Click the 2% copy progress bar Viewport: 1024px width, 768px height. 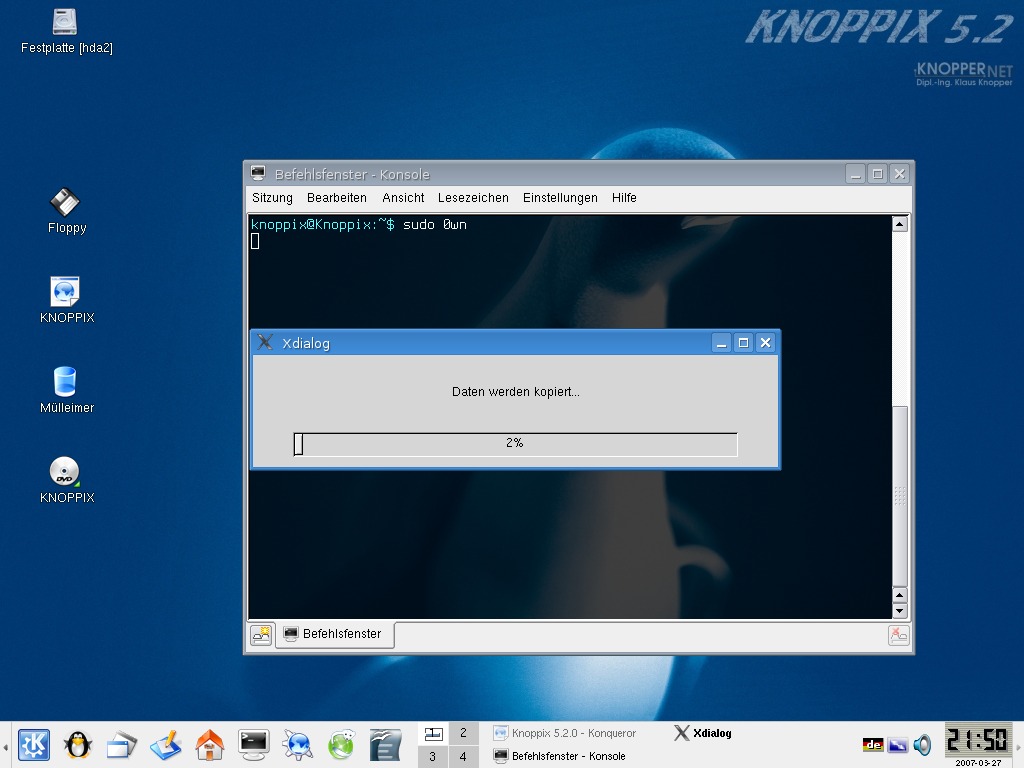(515, 444)
